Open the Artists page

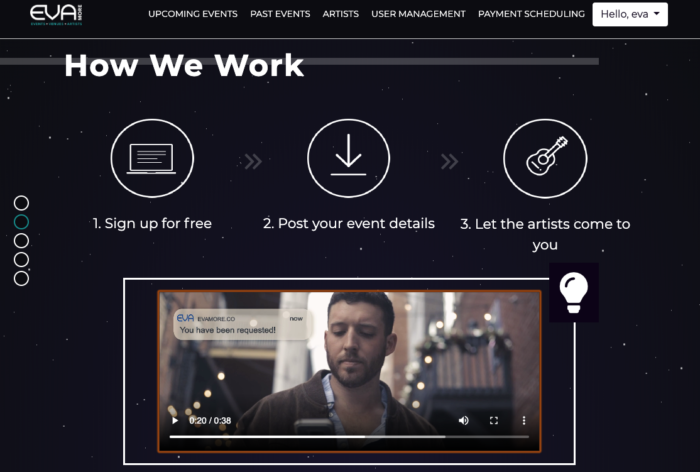[341, 14]
